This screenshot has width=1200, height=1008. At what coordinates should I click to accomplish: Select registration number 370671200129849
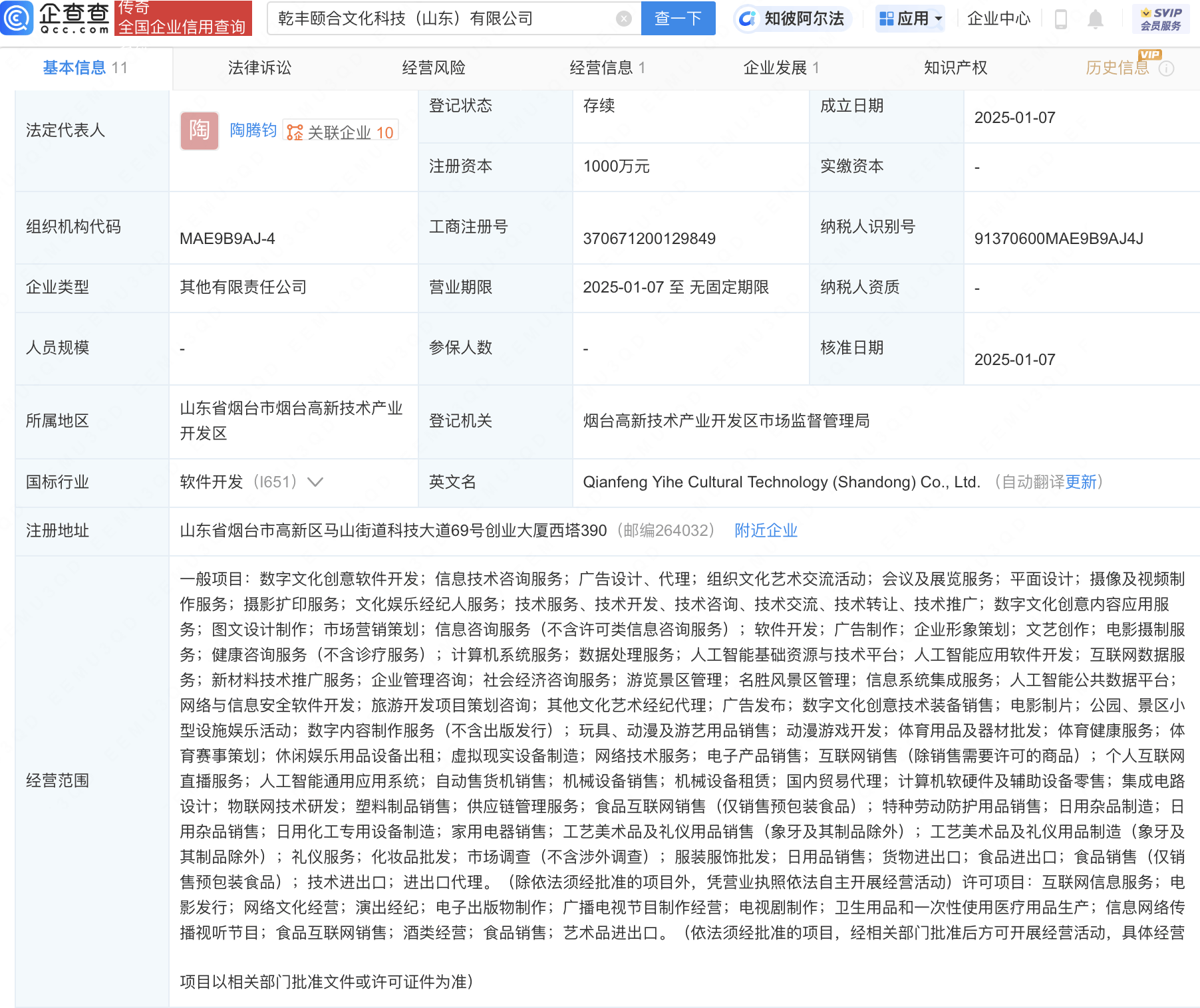(649, 239)
